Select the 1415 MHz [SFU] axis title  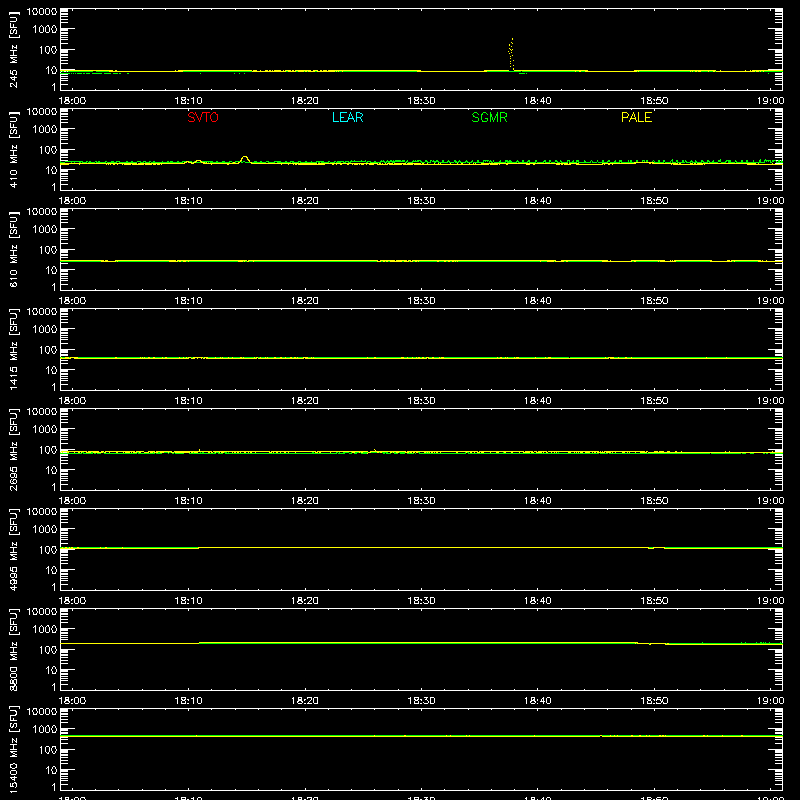pos(13,349)
